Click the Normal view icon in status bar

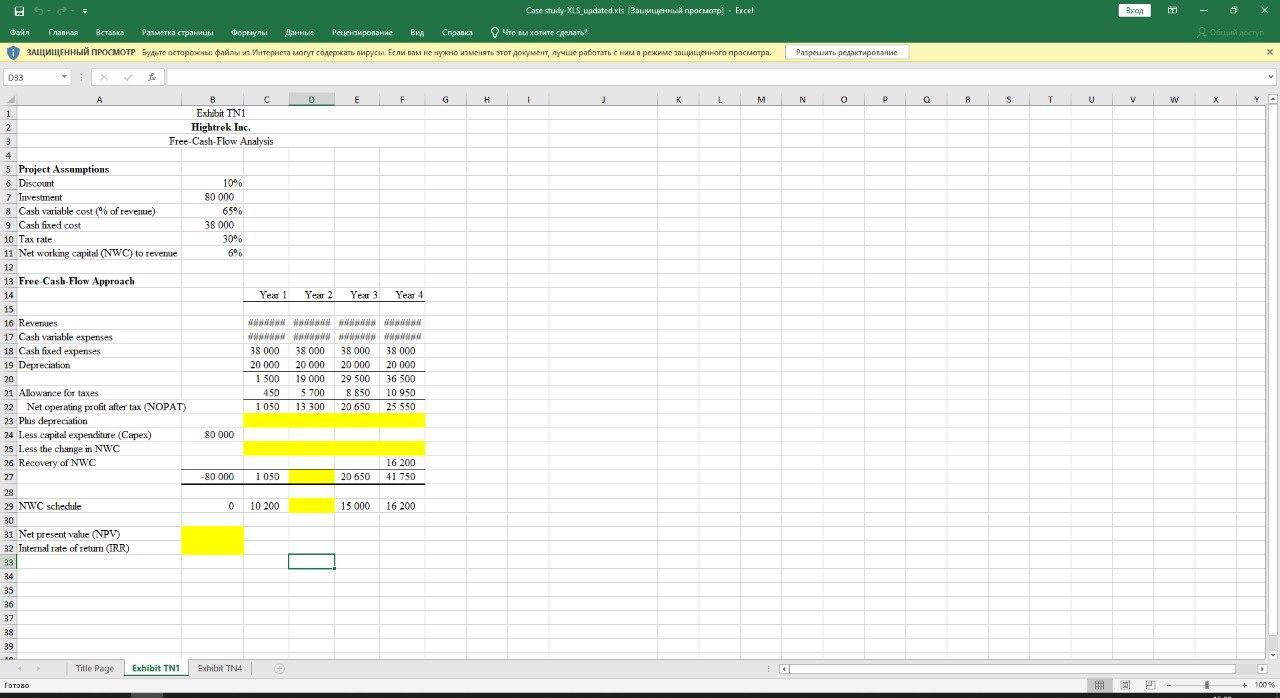tap(1099, 685)
